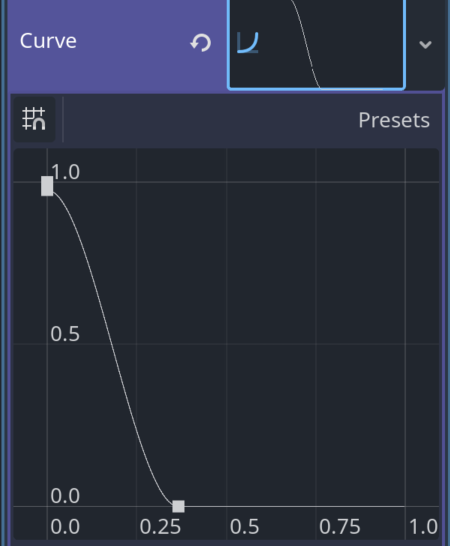The height and width of the screenshot is (546, 450).
Task: Click the falling curve line near 0.5 height
Action: tap(112, 344)
